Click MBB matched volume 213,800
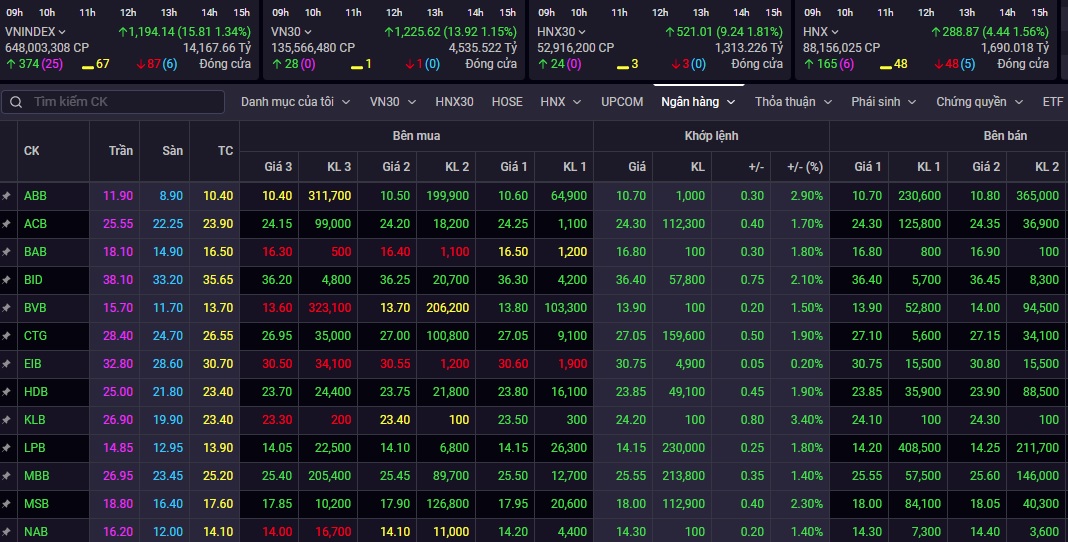The image size is (1068, 542). pos(683,476)
